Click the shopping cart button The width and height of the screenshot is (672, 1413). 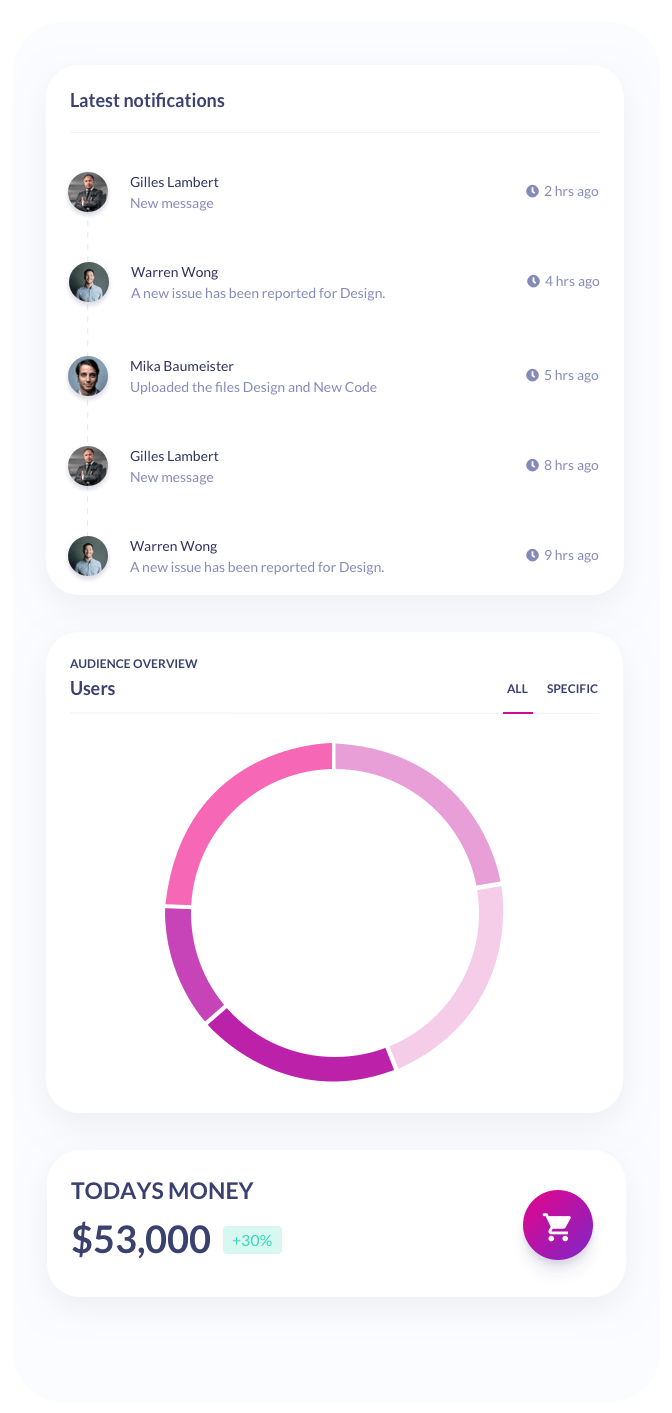pyautogui.click(x=558, y=1225)
